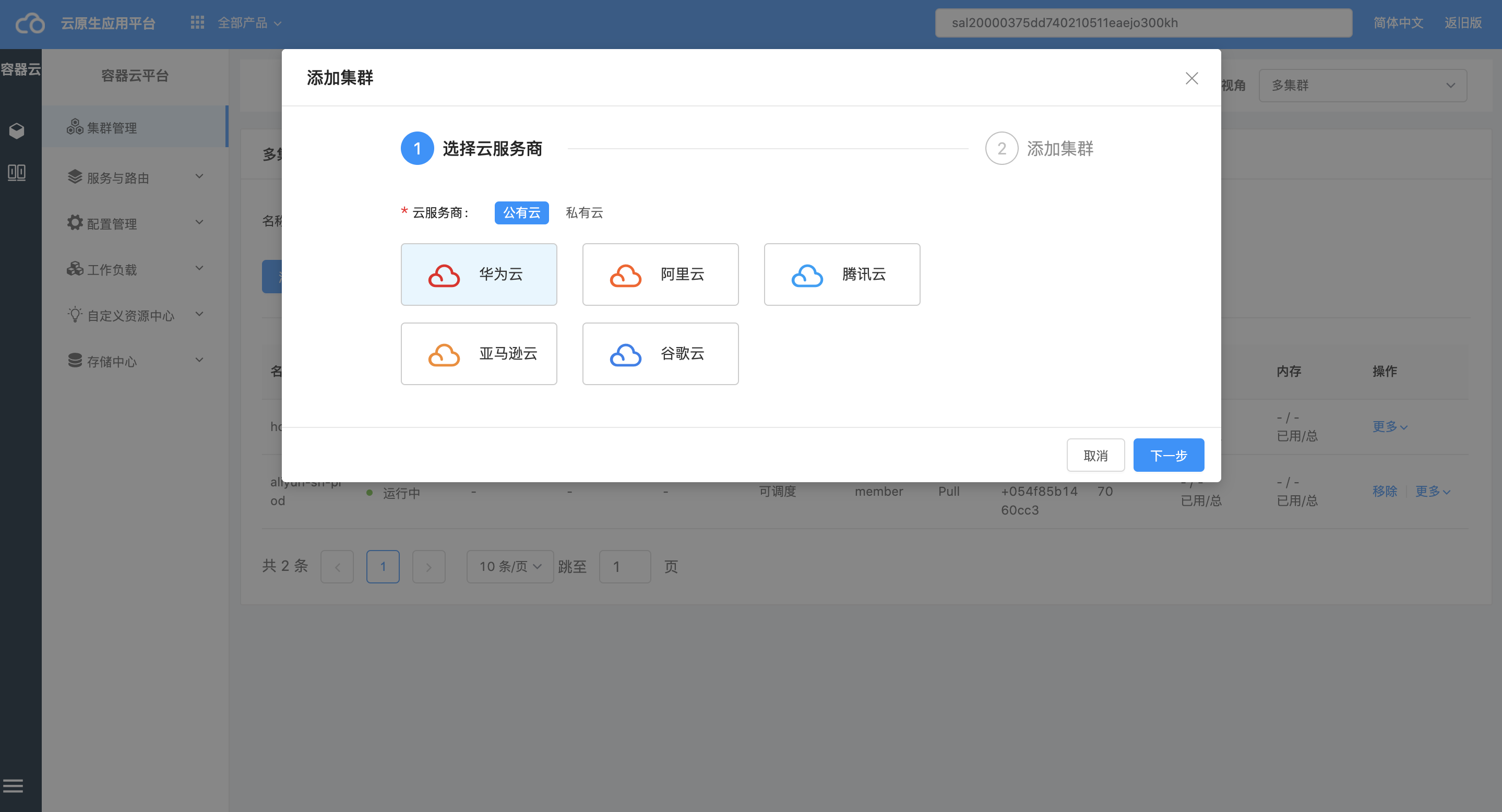The width and height of the screenshot is (1502, 812).
Task: Click the 跳至 page number input
Action: [625, 567]
